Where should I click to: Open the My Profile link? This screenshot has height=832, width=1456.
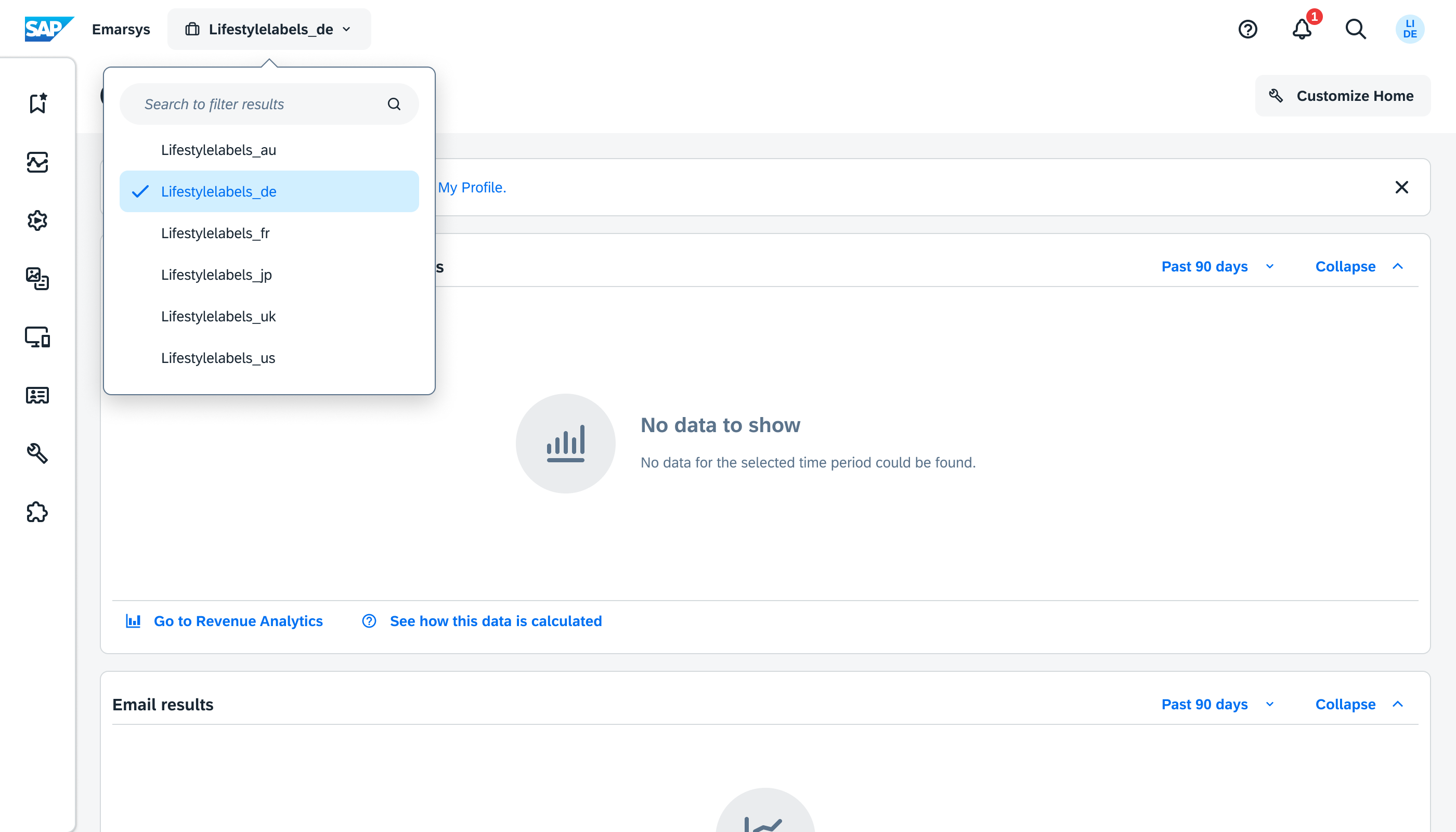click(472, 187)
